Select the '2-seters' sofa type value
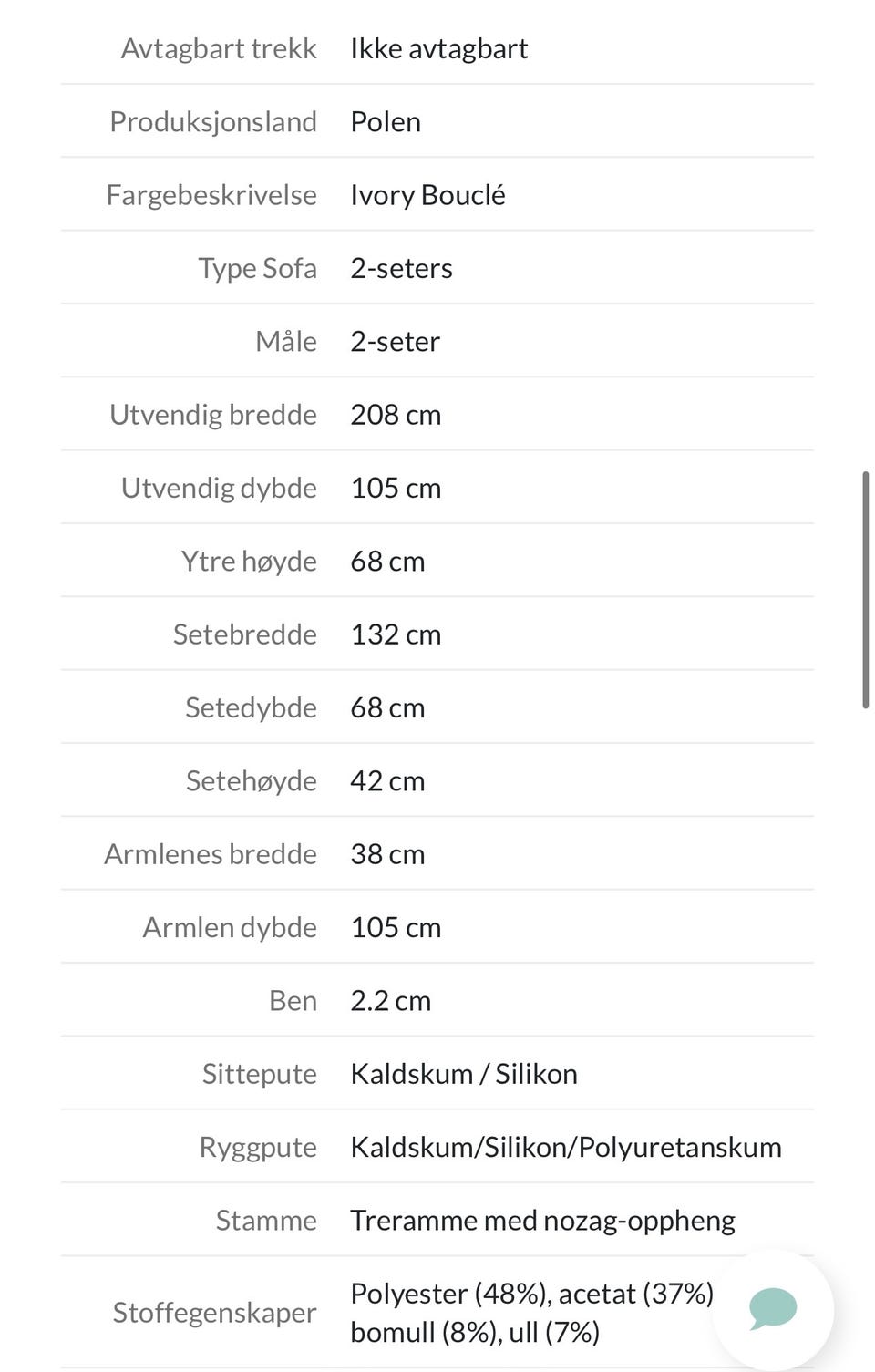This screenshot has height=1372, width=875. tap(401, 268)
